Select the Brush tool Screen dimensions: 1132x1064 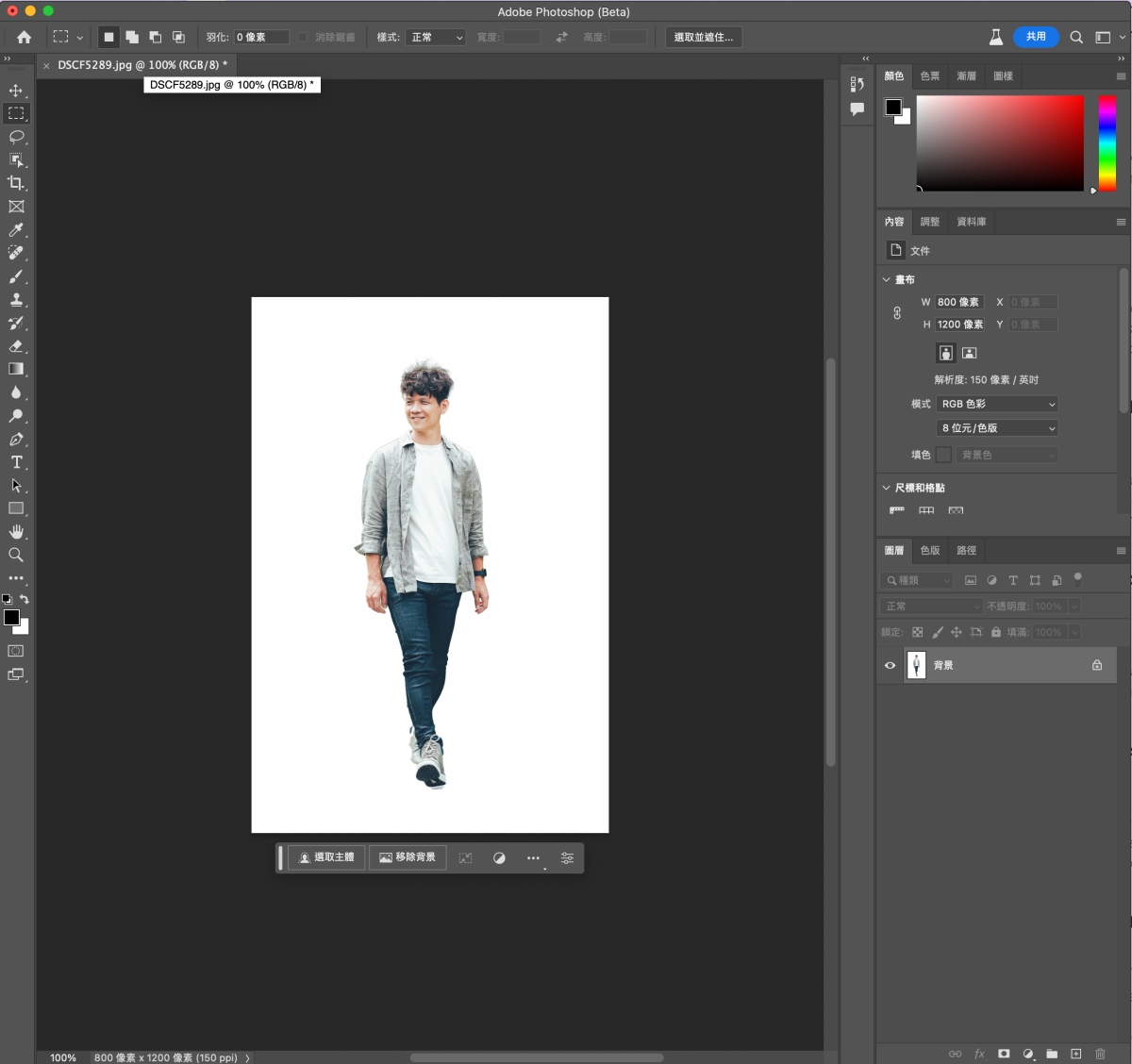coord(16,276)
